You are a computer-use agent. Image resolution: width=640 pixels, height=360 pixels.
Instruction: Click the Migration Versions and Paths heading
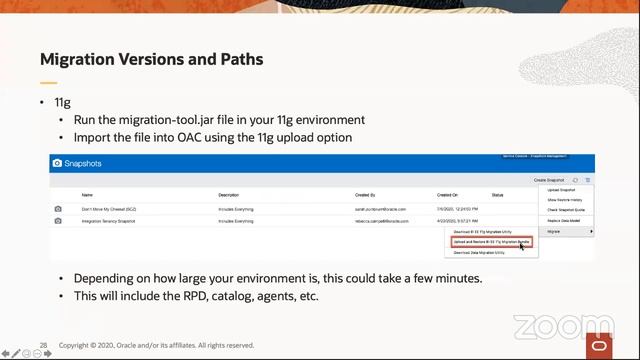point(151,59)
